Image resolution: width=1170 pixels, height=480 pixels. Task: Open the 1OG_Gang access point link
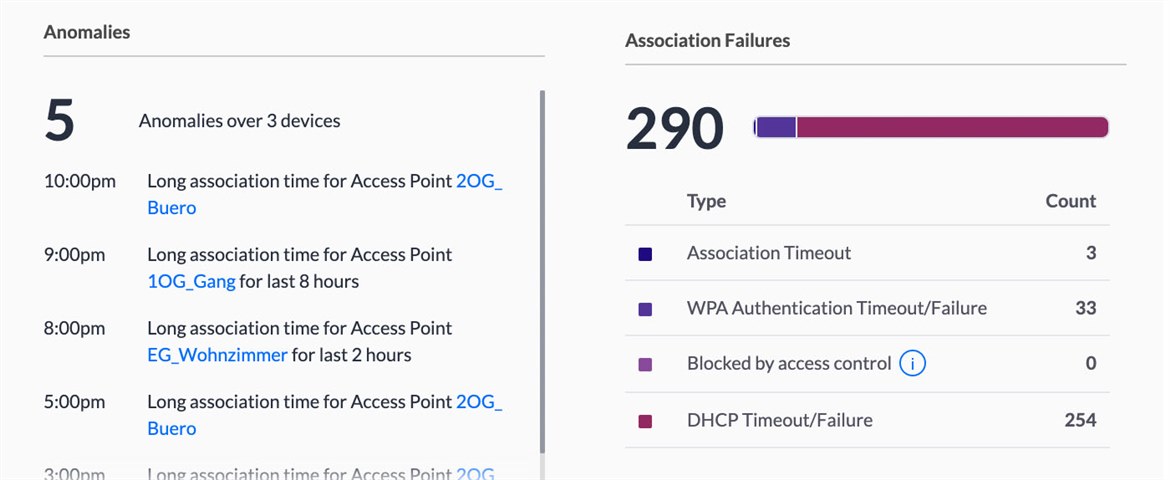191,281
